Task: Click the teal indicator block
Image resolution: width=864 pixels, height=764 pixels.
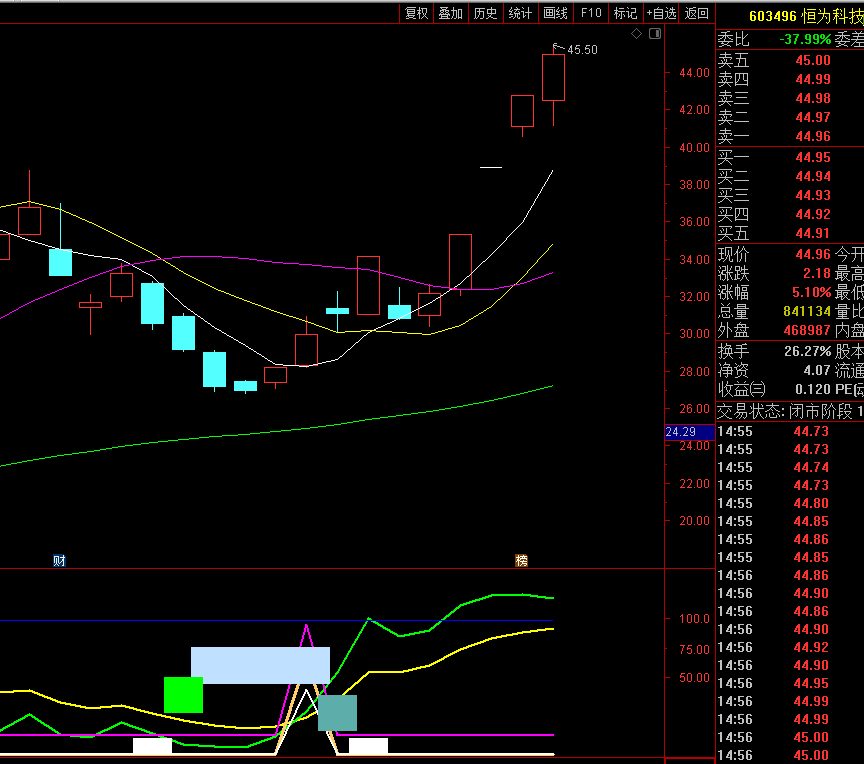Action: coord(337,713)
